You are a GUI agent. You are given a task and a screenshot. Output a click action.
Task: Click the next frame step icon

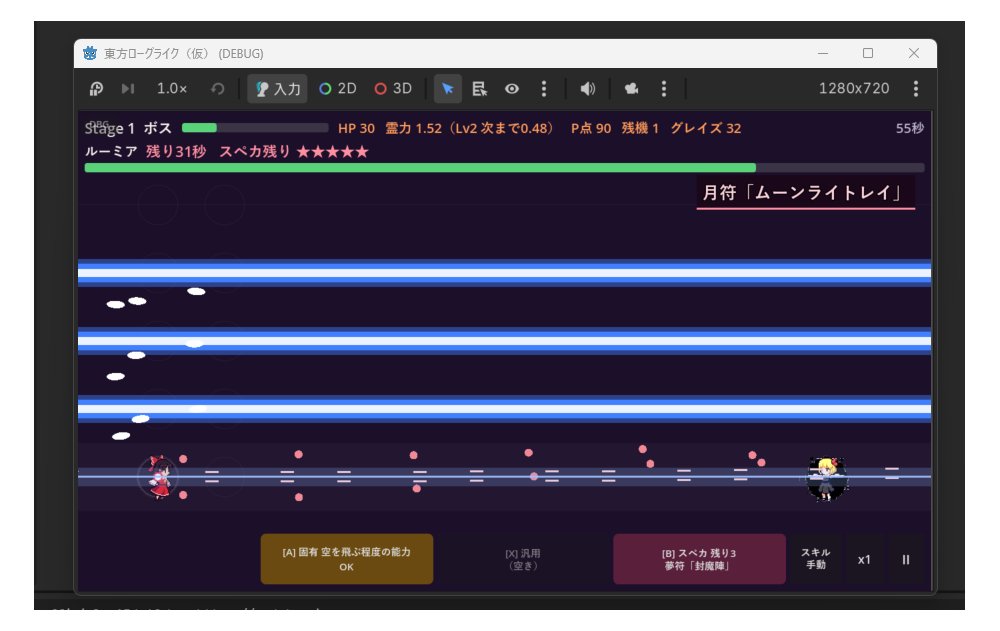[128, 89]
